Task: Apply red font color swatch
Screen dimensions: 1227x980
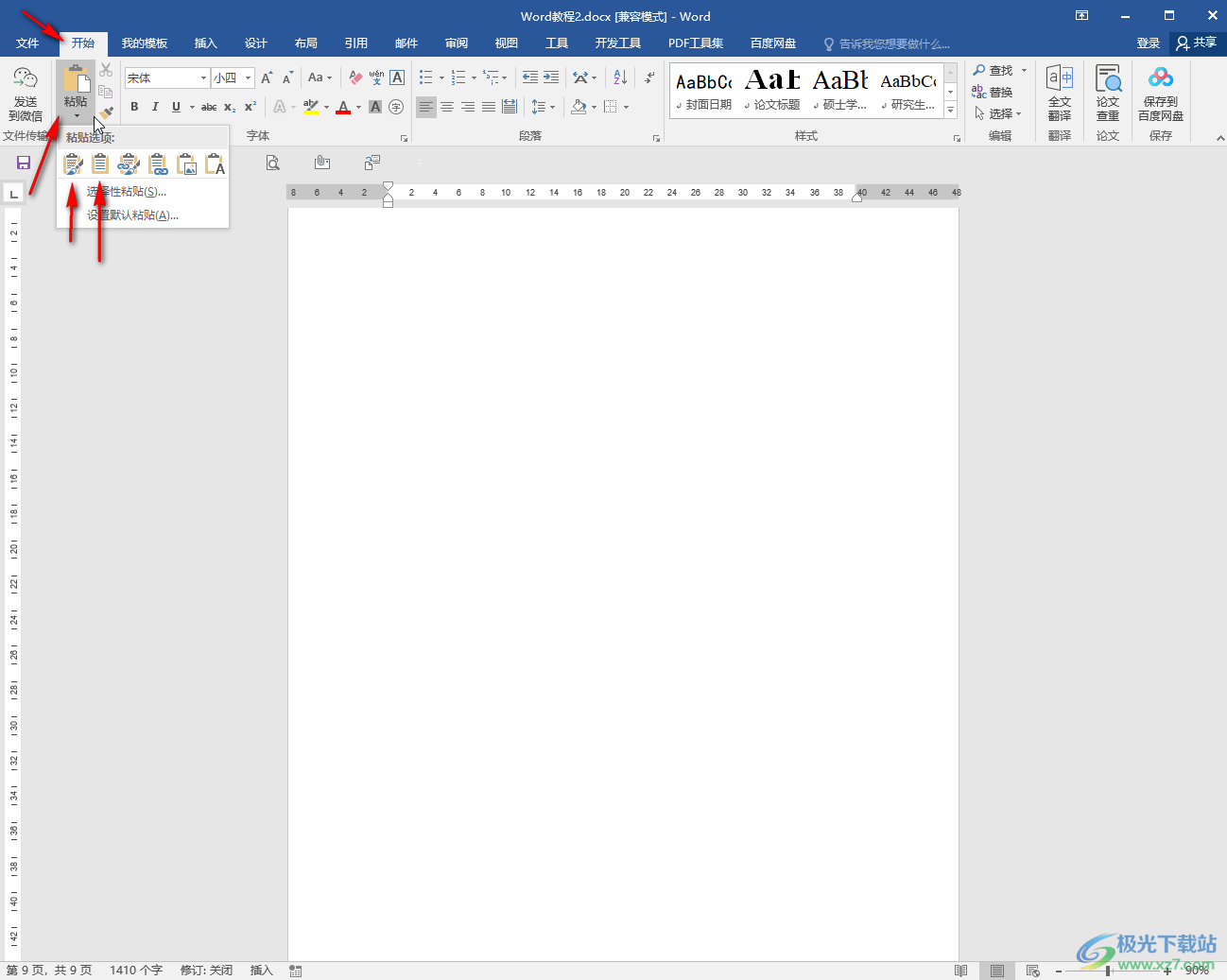Action: pyautogui.click(x=343, y=107)
